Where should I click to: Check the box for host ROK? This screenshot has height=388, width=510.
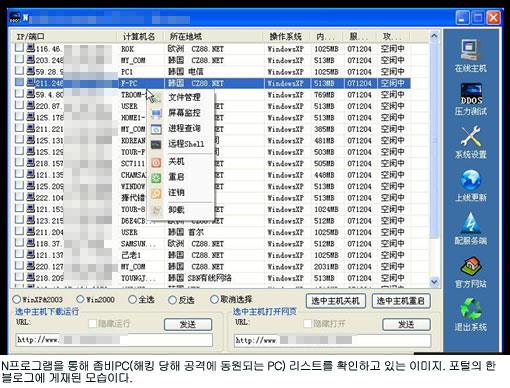(19, 48)
